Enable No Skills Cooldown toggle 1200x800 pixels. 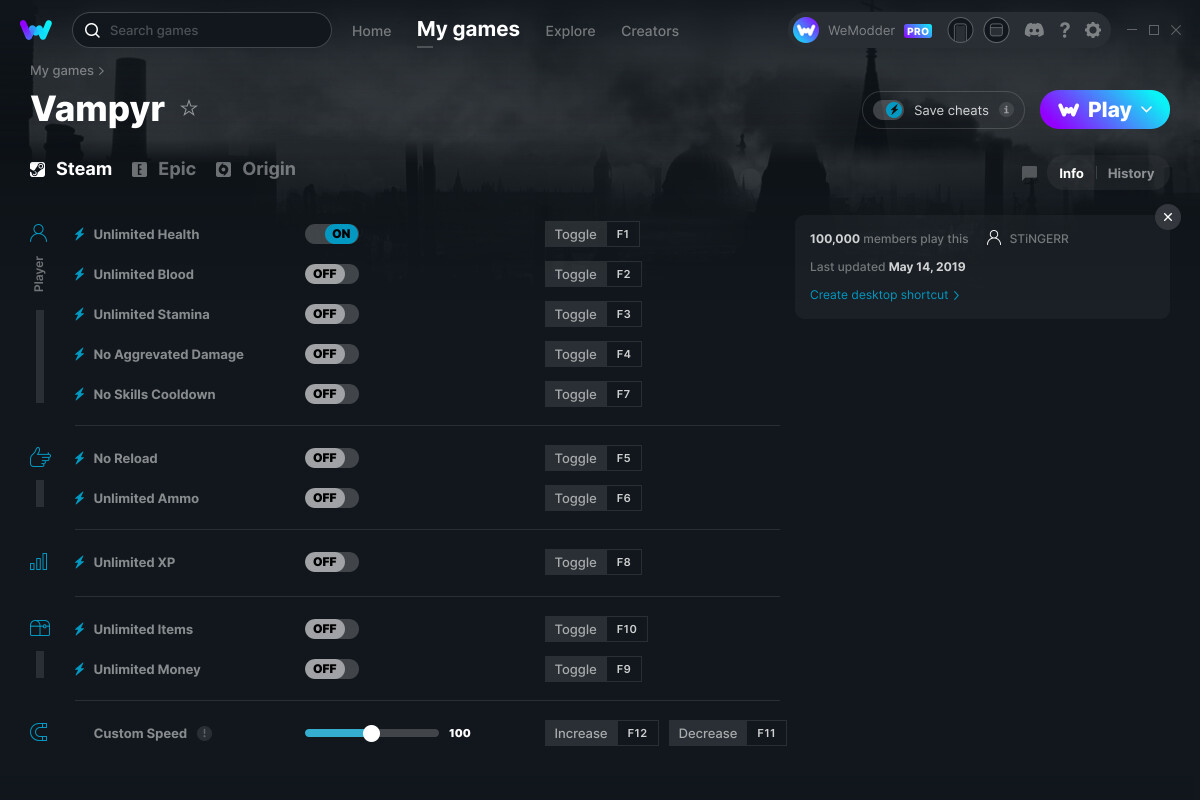pos(332,394)
